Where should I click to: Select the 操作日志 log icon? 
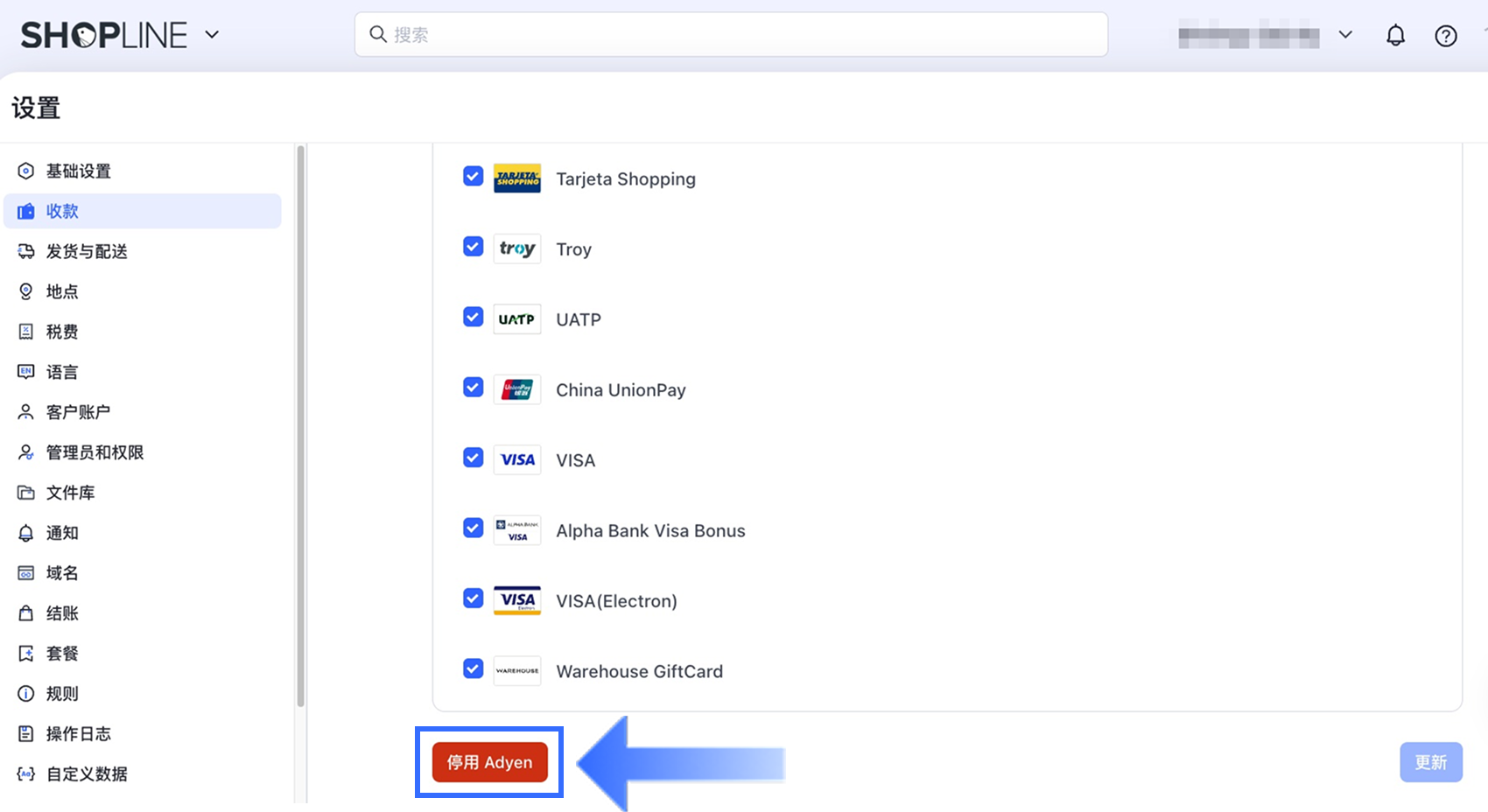coord(26,734)
